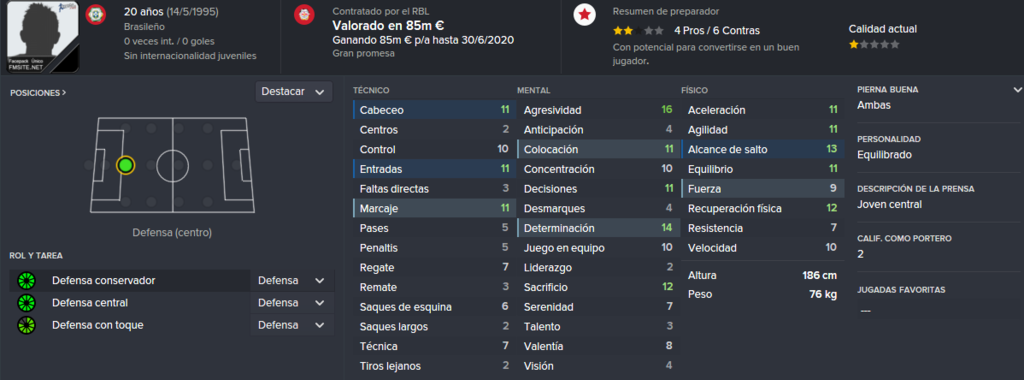Select the highlighted Cabeceo attribute row
The image size is (1024, 380).
pyautogui.click(x=434, y=110)
